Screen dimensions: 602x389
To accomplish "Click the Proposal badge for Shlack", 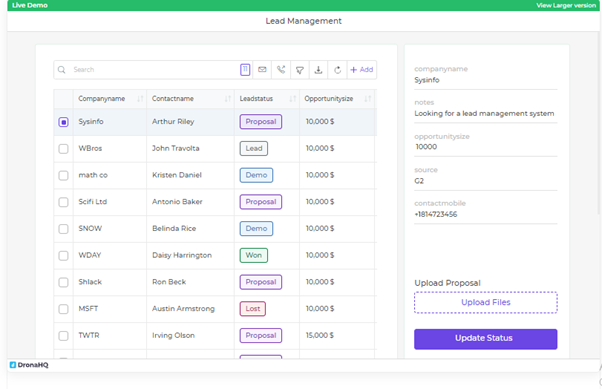I will pyautogui.click(x=261, y=282).
